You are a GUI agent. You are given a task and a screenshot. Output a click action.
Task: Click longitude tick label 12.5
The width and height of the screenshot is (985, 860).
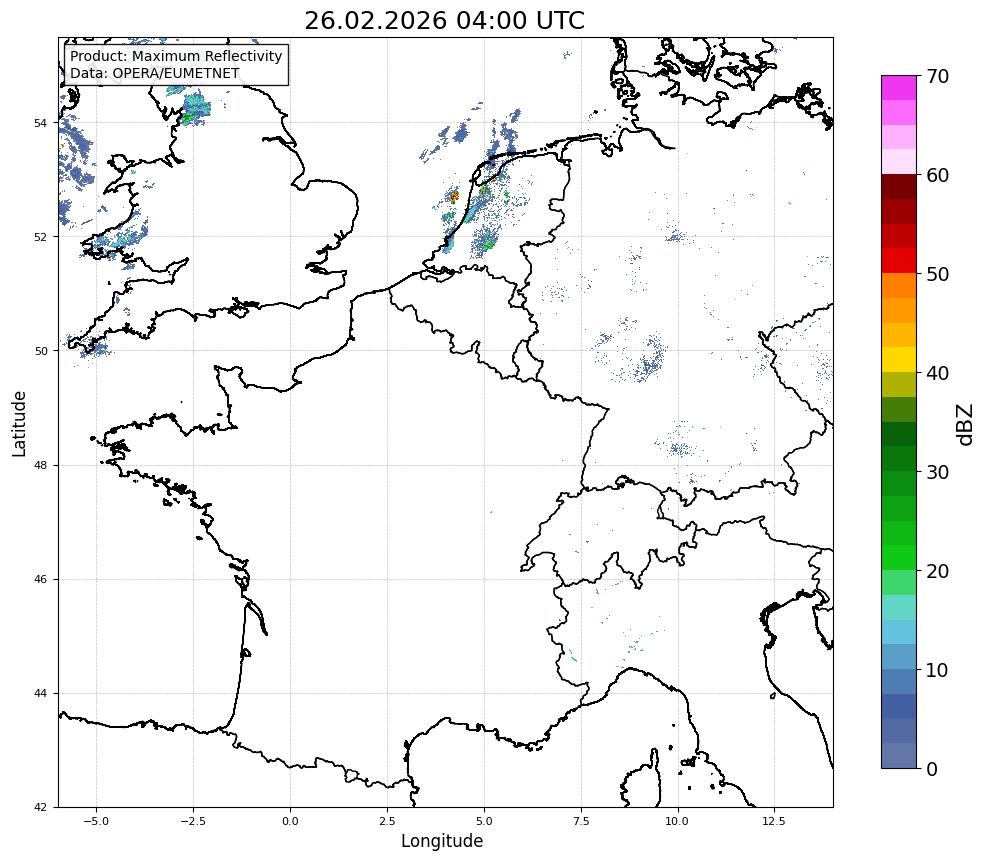[774, 821]
